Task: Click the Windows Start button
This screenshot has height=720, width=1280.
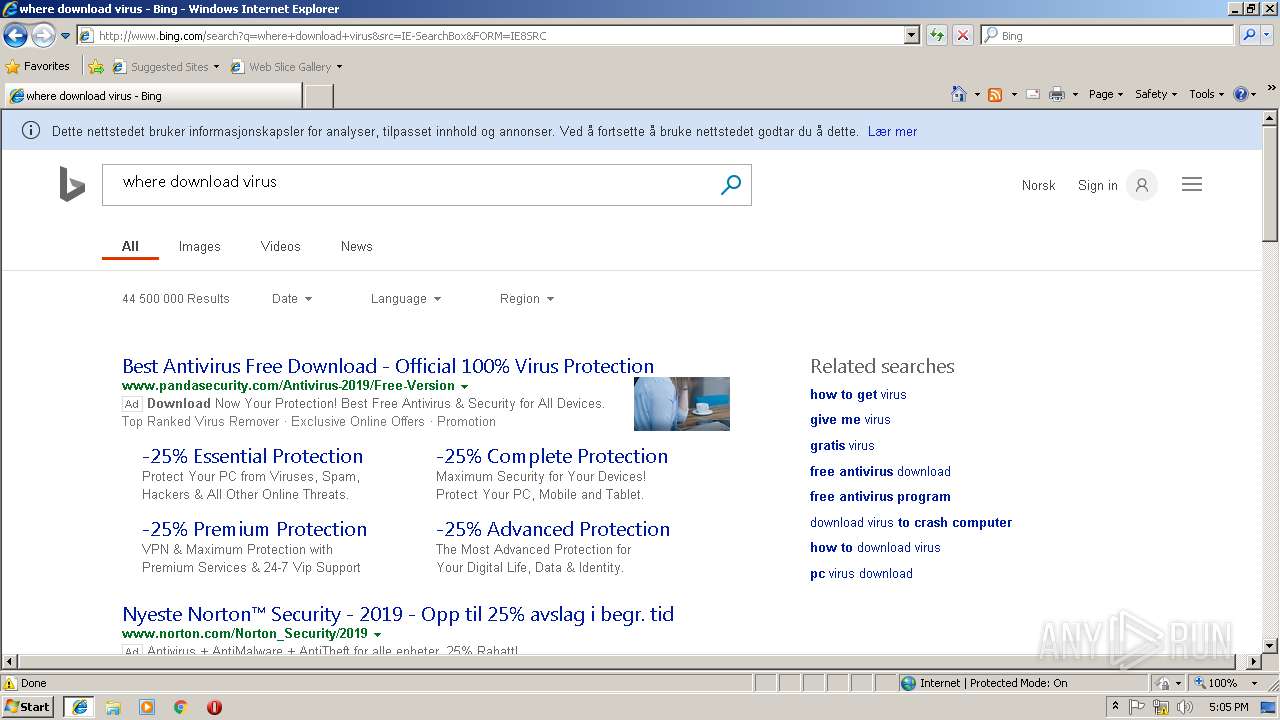Action: [28, 706]
